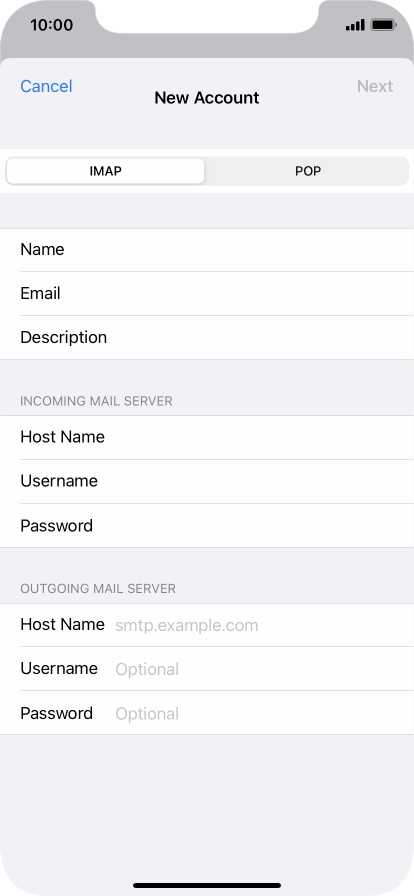Tap the battery icon in the status bar
Image resolution: width=414 pixels, height=896 pixels.
click(x=383, y=25)
